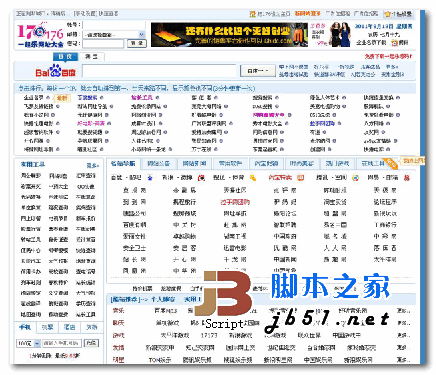Click the colorful icon after 腾讯·空间
The width and height of the screenshot is (436, 375).
point(355,178)
